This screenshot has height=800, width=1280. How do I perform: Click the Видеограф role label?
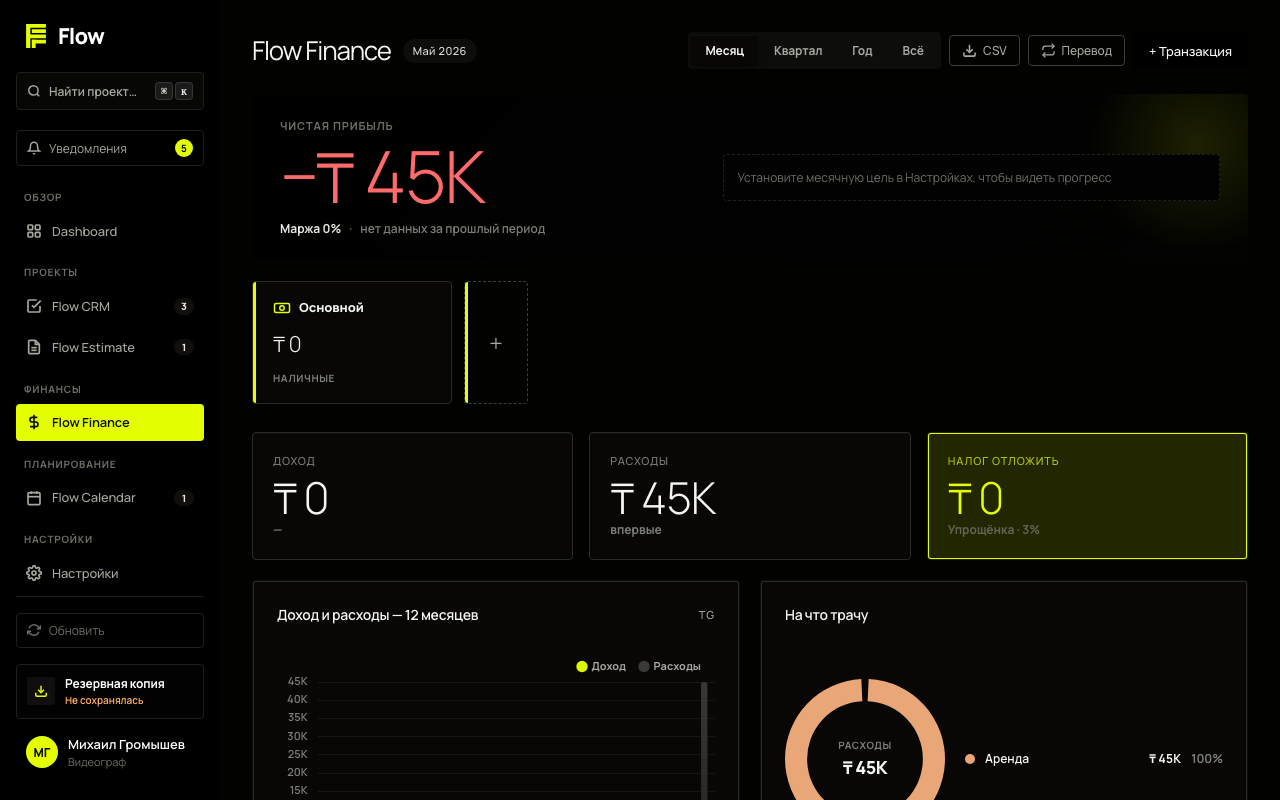[97, 763]
